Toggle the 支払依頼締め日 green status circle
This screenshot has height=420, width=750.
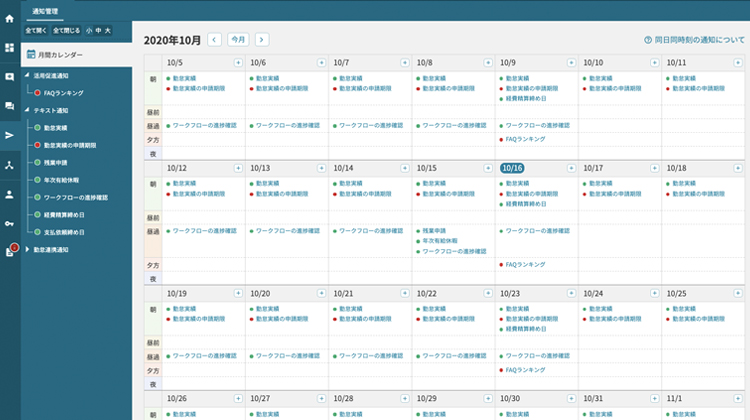[x=37, y=232]
